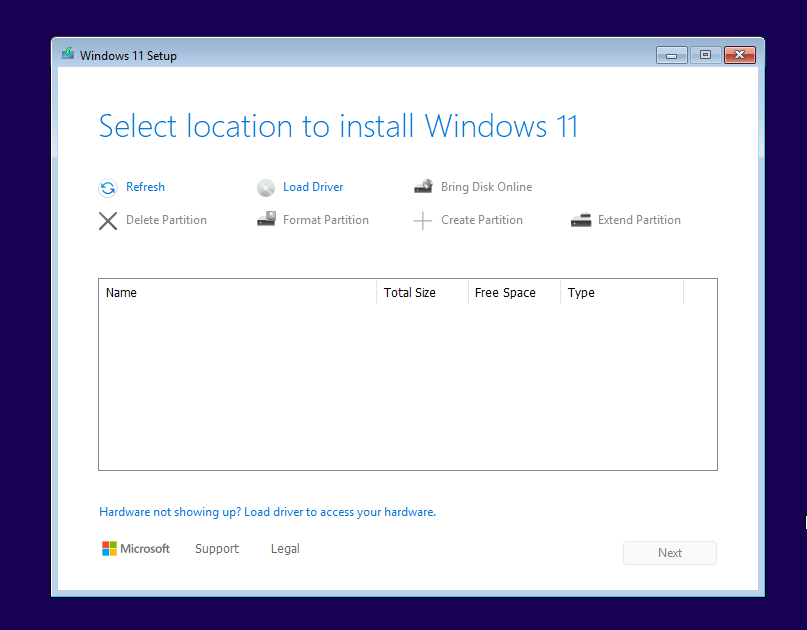Click the Refresh text link

tap(145, 187)
